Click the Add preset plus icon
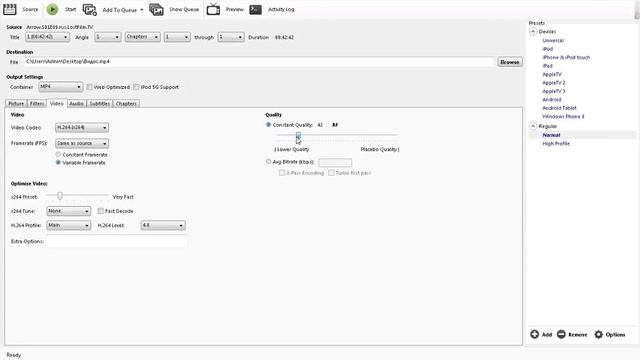This screenshot has width=640, height=360. coord(534,334)
